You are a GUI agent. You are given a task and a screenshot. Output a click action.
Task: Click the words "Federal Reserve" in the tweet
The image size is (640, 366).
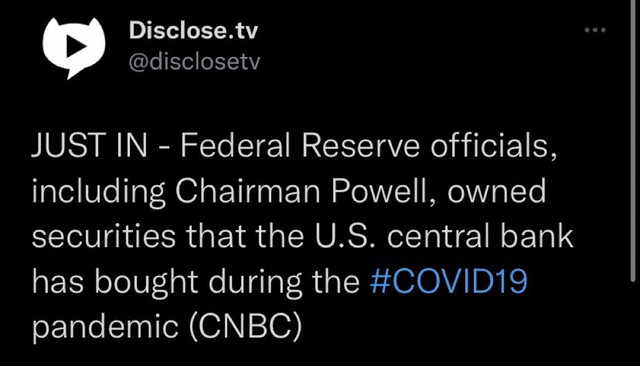[x=300, y=145]
